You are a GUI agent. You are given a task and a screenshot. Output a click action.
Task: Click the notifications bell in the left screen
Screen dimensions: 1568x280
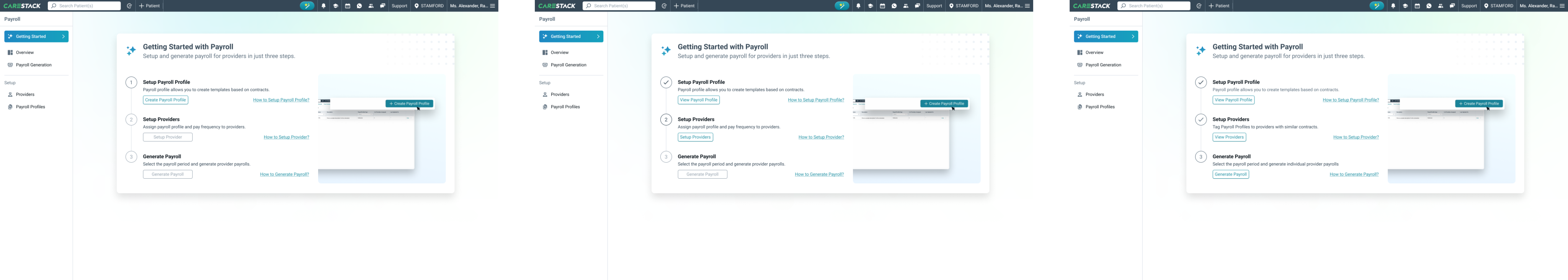[x=324, y=5]
